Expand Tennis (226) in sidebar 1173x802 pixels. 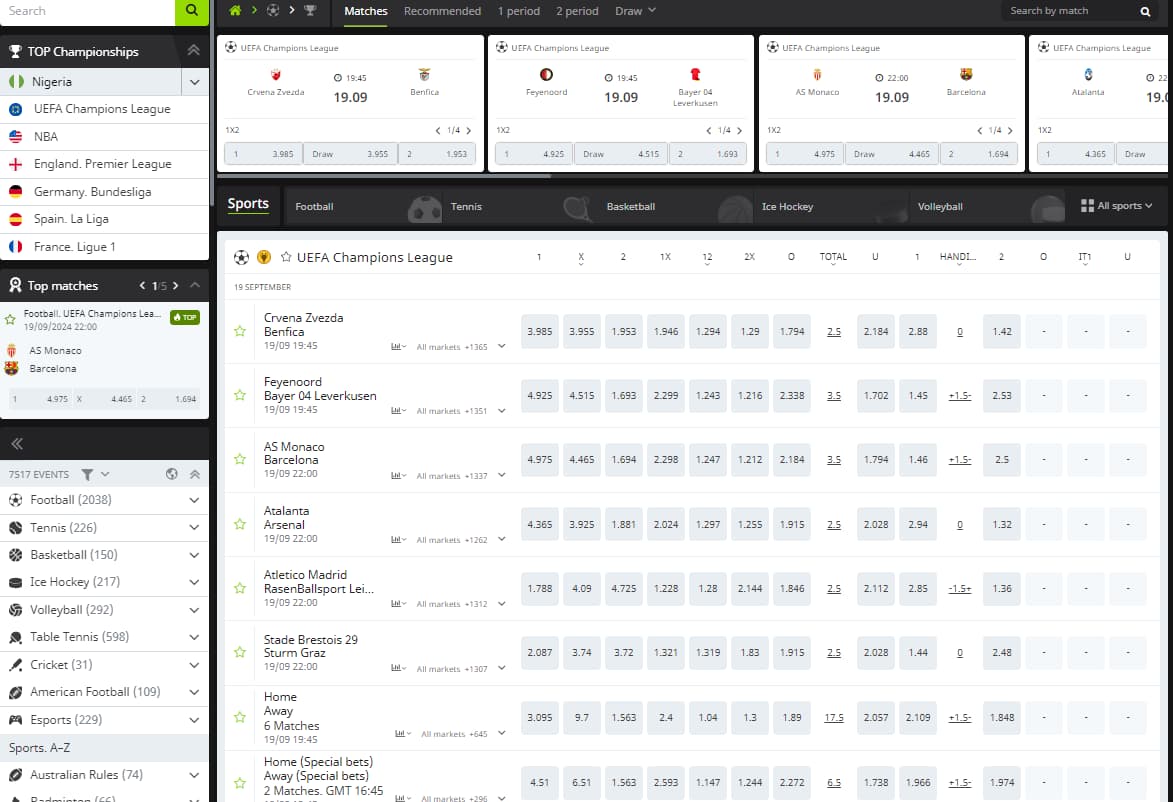pyautogui.click(x=194, y=527)
